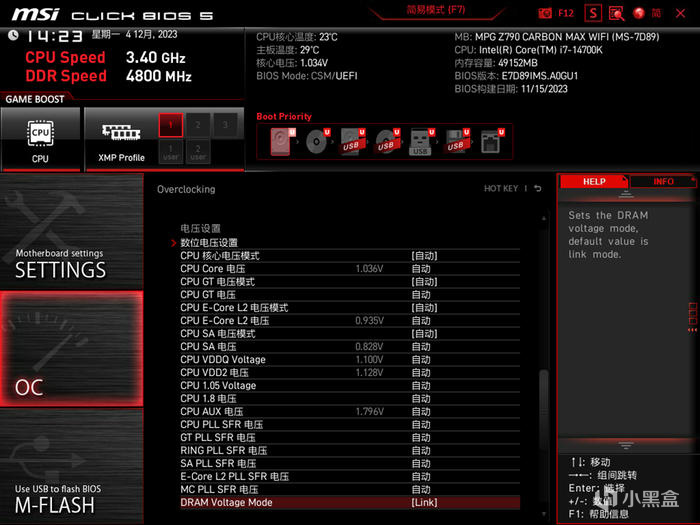Select the USB key boot device icon

[x=422, y=142]
